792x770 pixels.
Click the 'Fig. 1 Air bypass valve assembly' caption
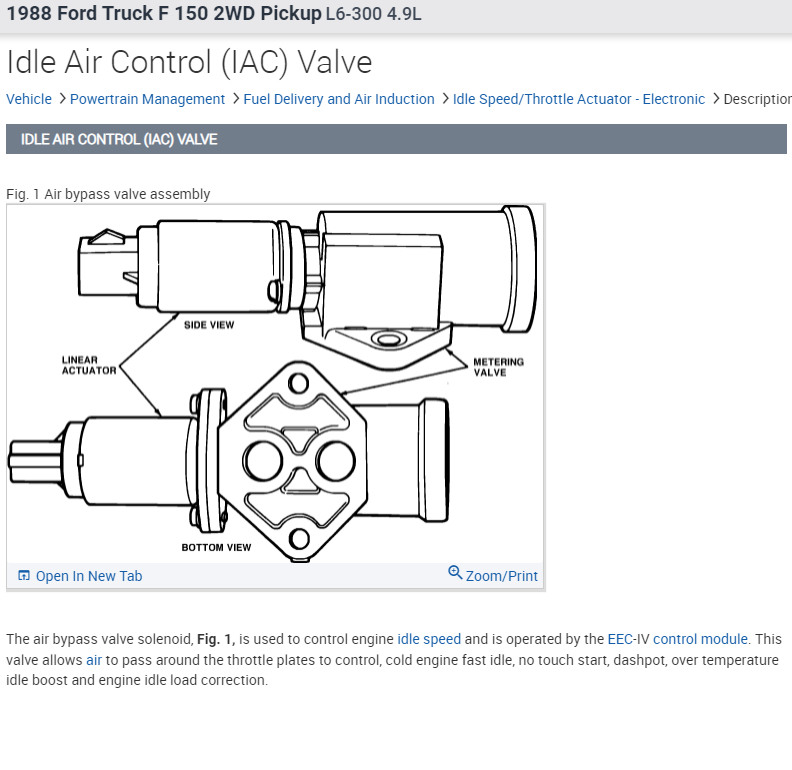point(108,194)
